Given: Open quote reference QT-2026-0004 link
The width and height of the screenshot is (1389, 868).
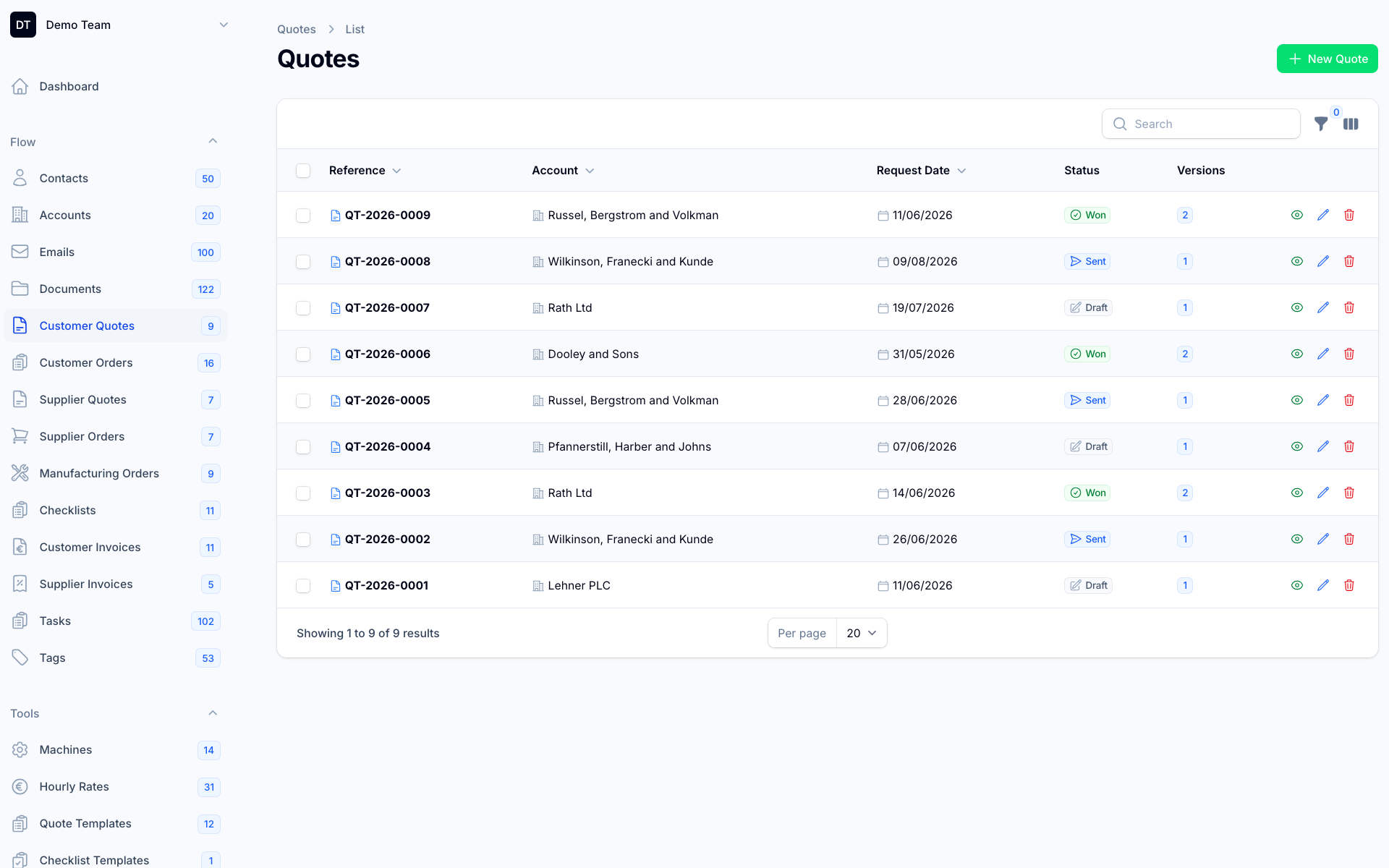Looking at the screenshot, I should [x=388, y=446].
